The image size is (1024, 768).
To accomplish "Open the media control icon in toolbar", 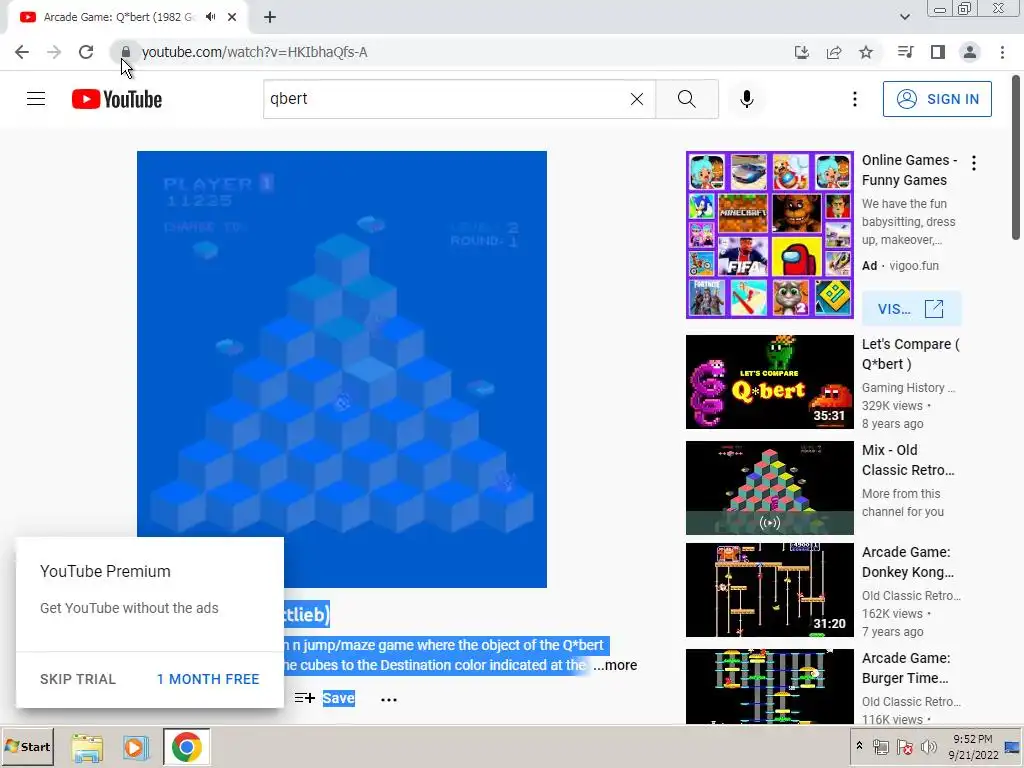I will pos(905,52).
